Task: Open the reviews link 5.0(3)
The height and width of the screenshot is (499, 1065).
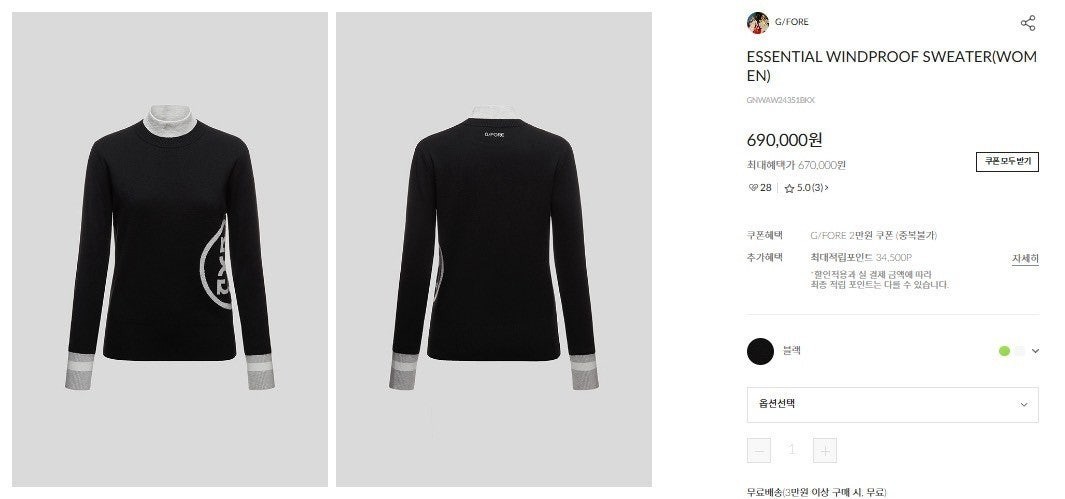Action: pos(812,188)
